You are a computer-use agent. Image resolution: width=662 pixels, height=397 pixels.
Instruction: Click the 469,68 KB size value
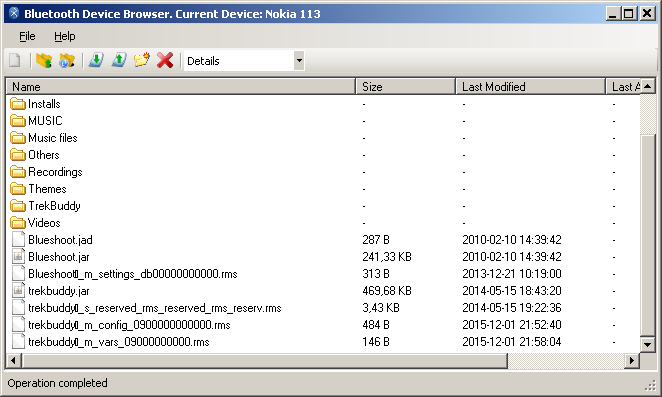[x=387, y=291]
